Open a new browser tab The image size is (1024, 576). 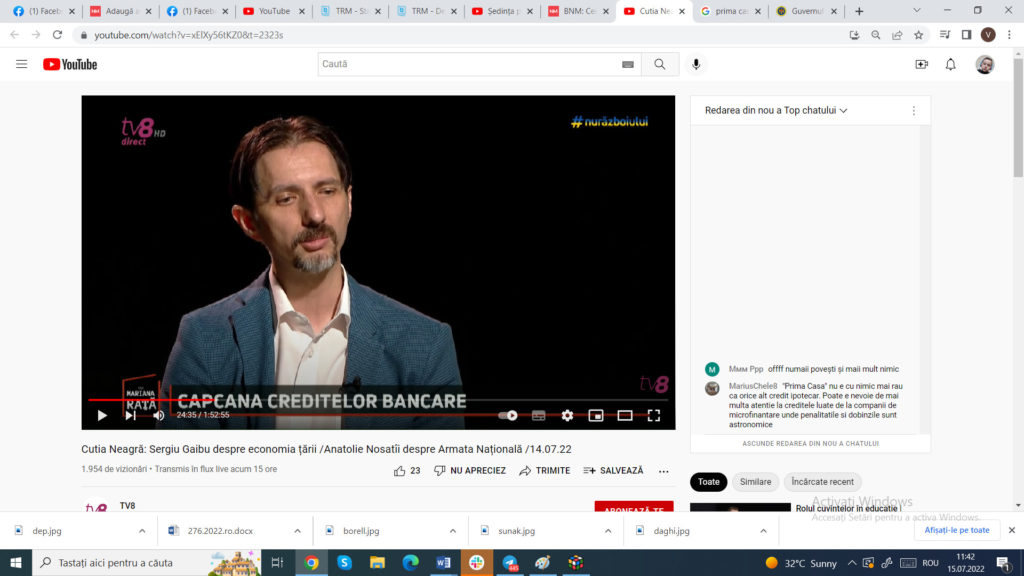(859, 11)
